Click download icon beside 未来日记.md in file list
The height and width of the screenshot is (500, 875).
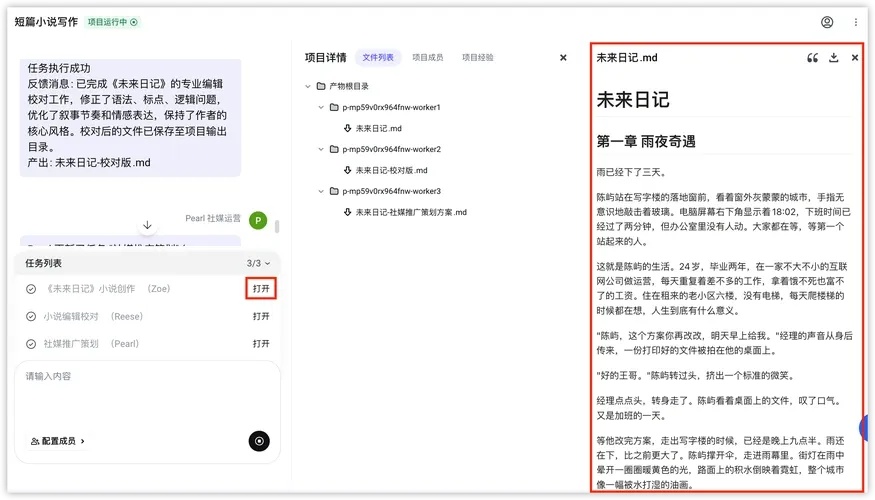click(347, 128)
